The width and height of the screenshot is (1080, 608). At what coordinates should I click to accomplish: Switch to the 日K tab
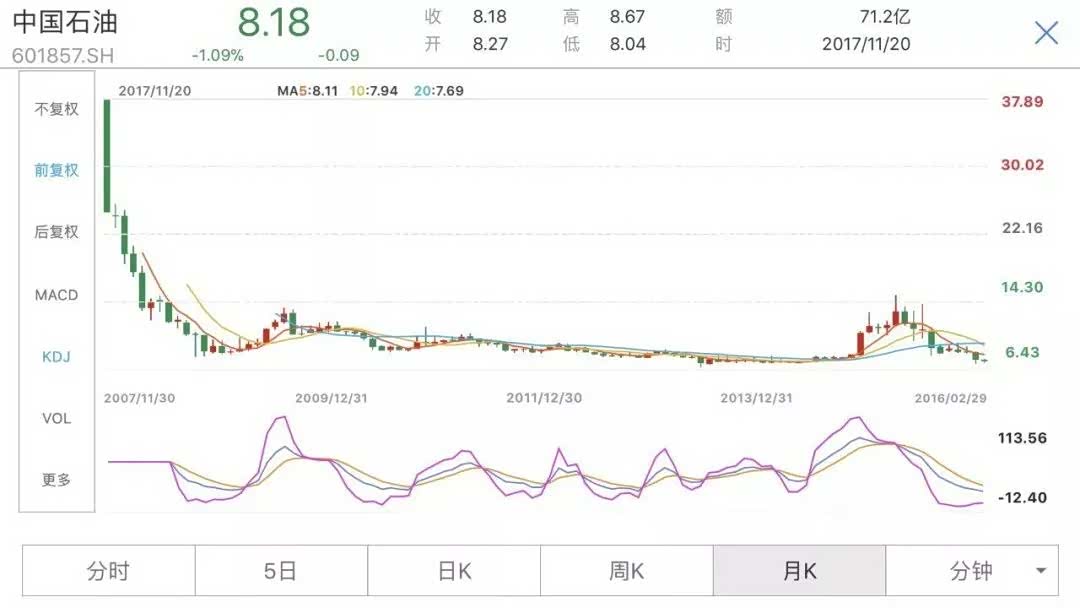point(454,571)
